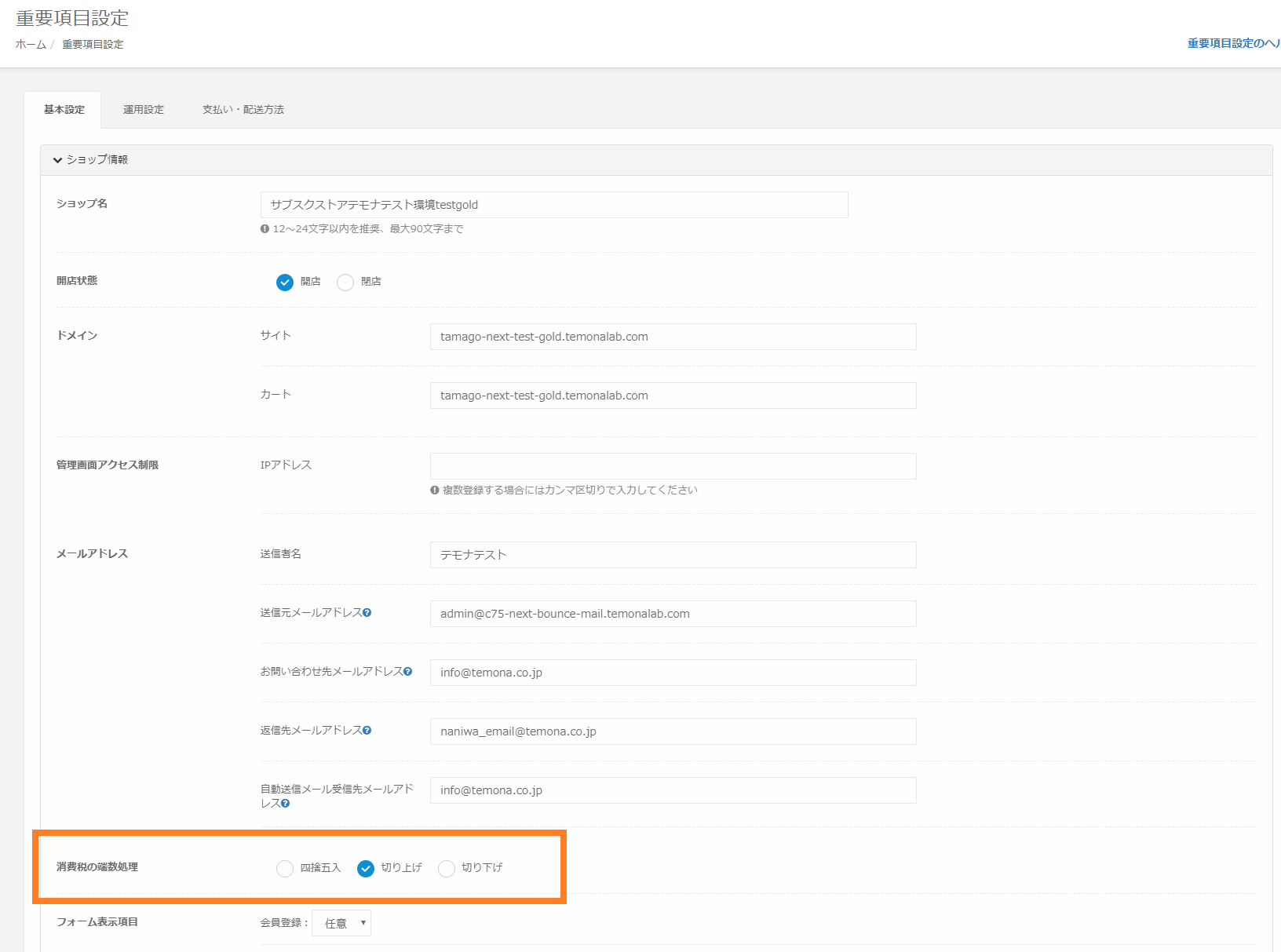
Task: Edit the 送信者名 field
Action: (x=673, y=555)
